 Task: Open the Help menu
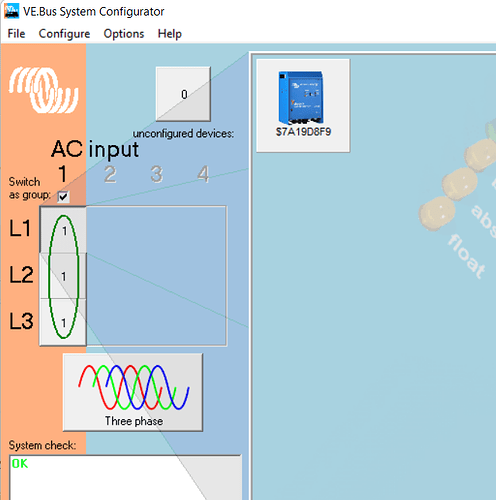click(170, 34)
